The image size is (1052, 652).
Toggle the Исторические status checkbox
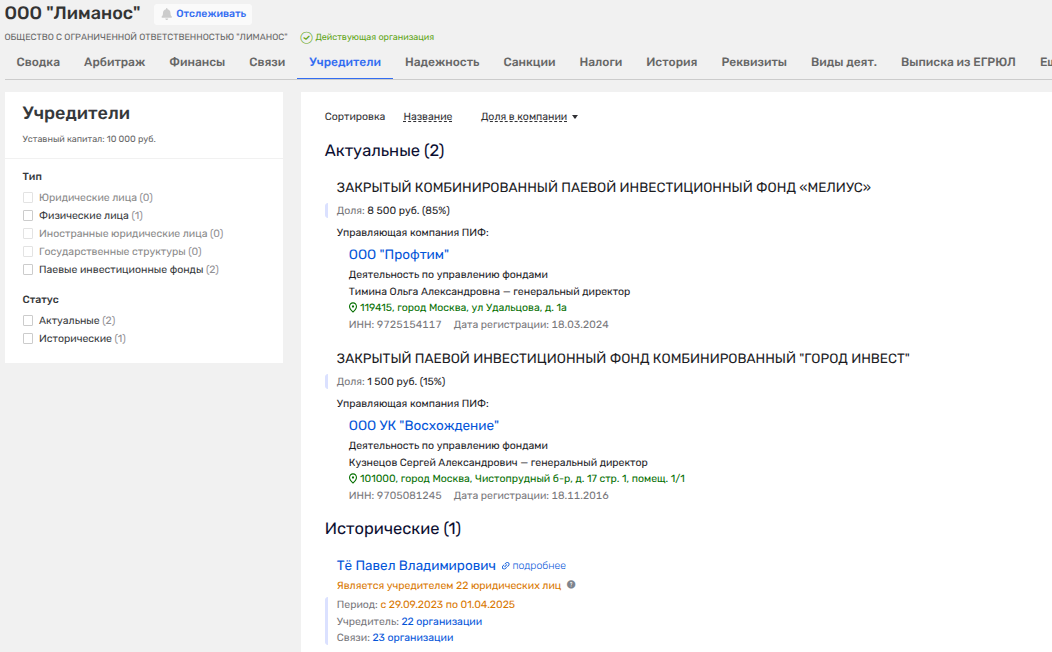click(29, 339)
